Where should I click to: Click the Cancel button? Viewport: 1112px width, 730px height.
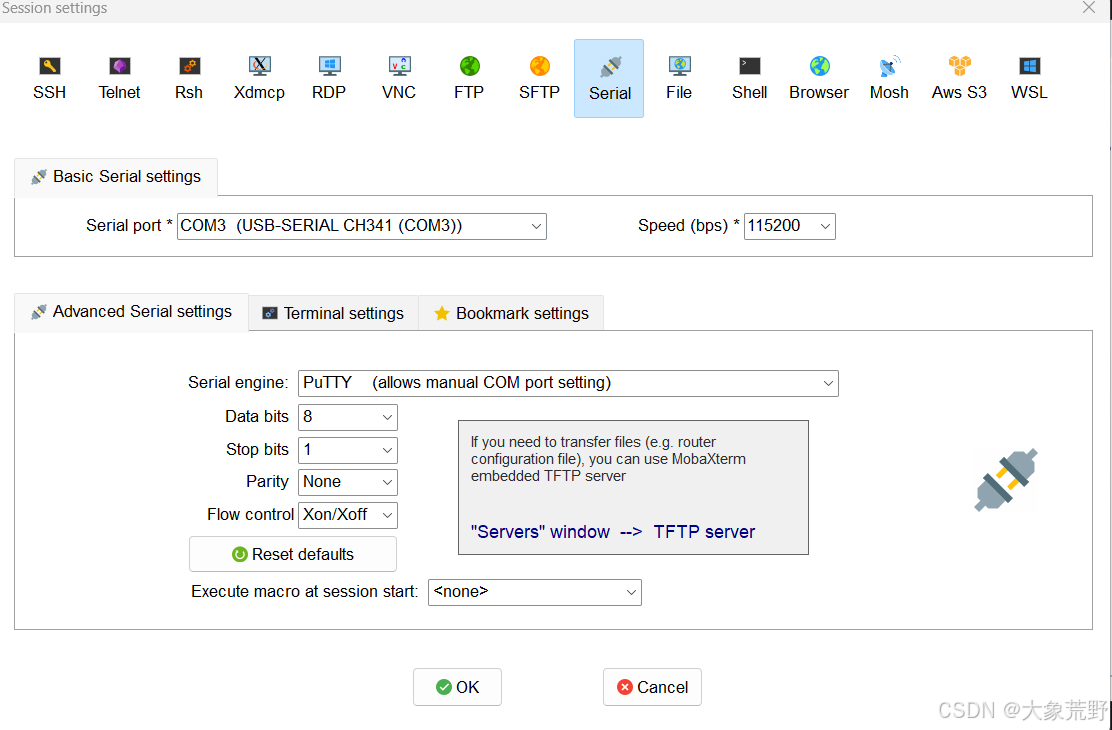click(x=652, y=687)
